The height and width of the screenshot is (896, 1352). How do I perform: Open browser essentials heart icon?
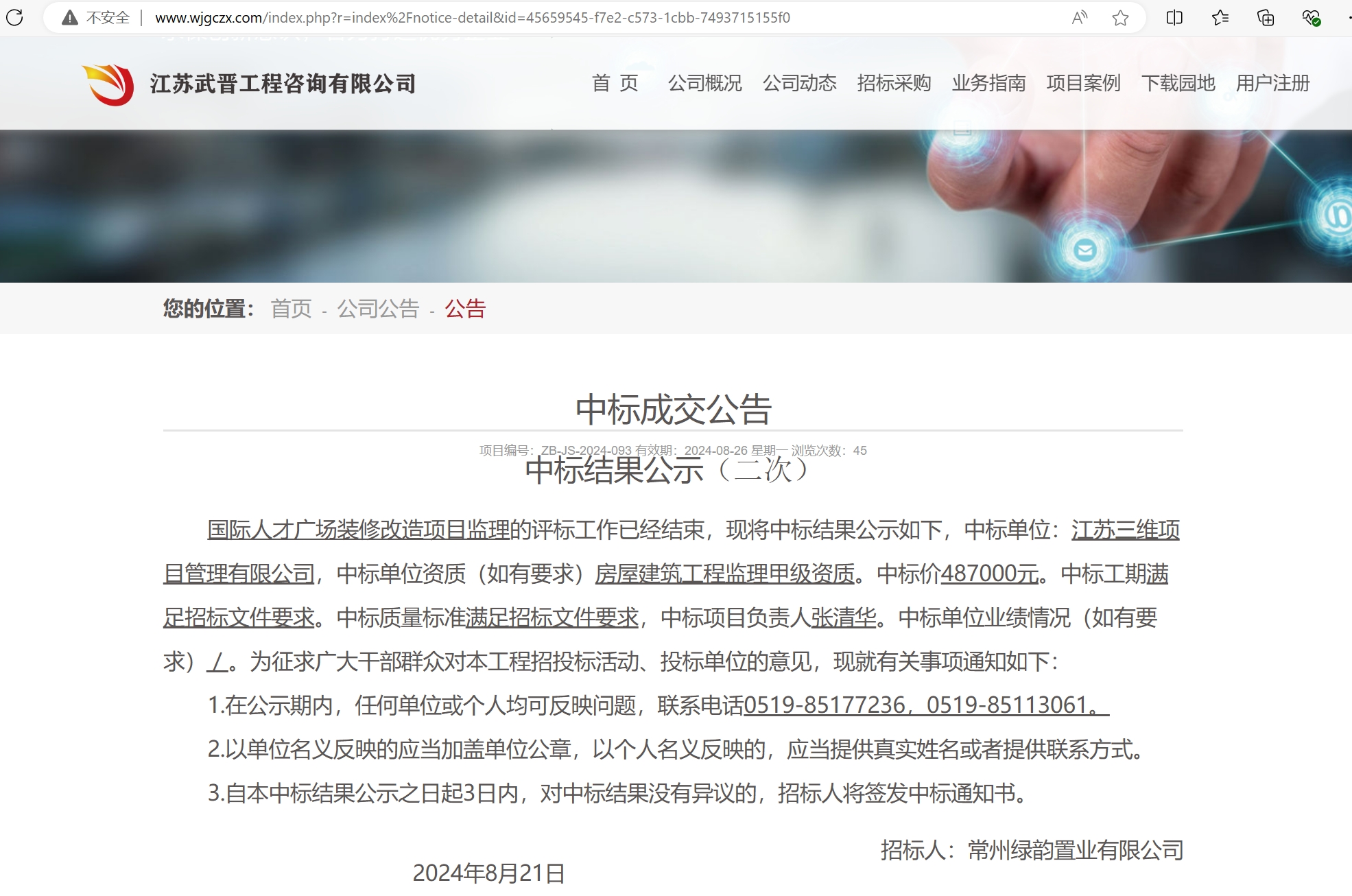click(1311, 17)
